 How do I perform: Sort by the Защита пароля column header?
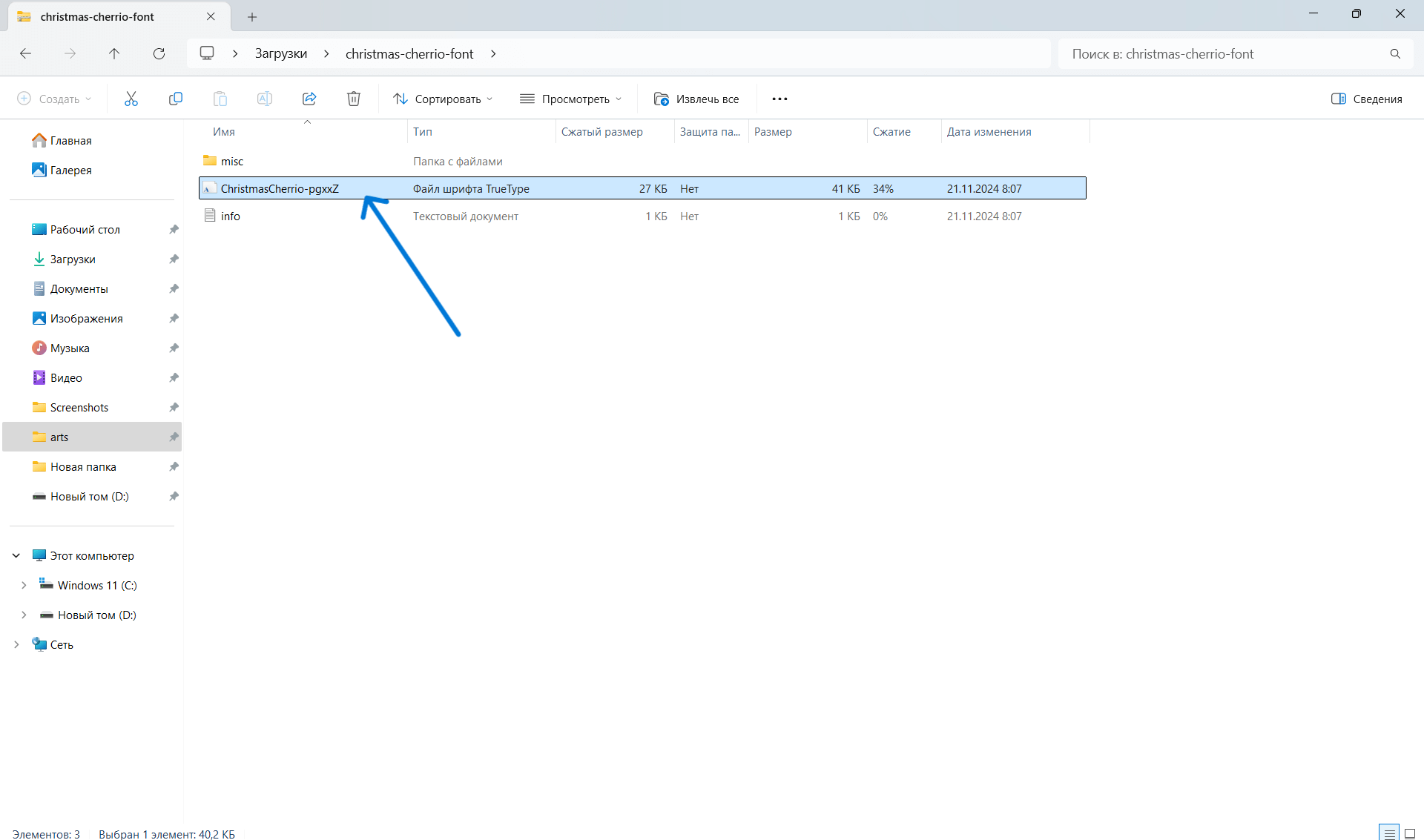point(710,131)
